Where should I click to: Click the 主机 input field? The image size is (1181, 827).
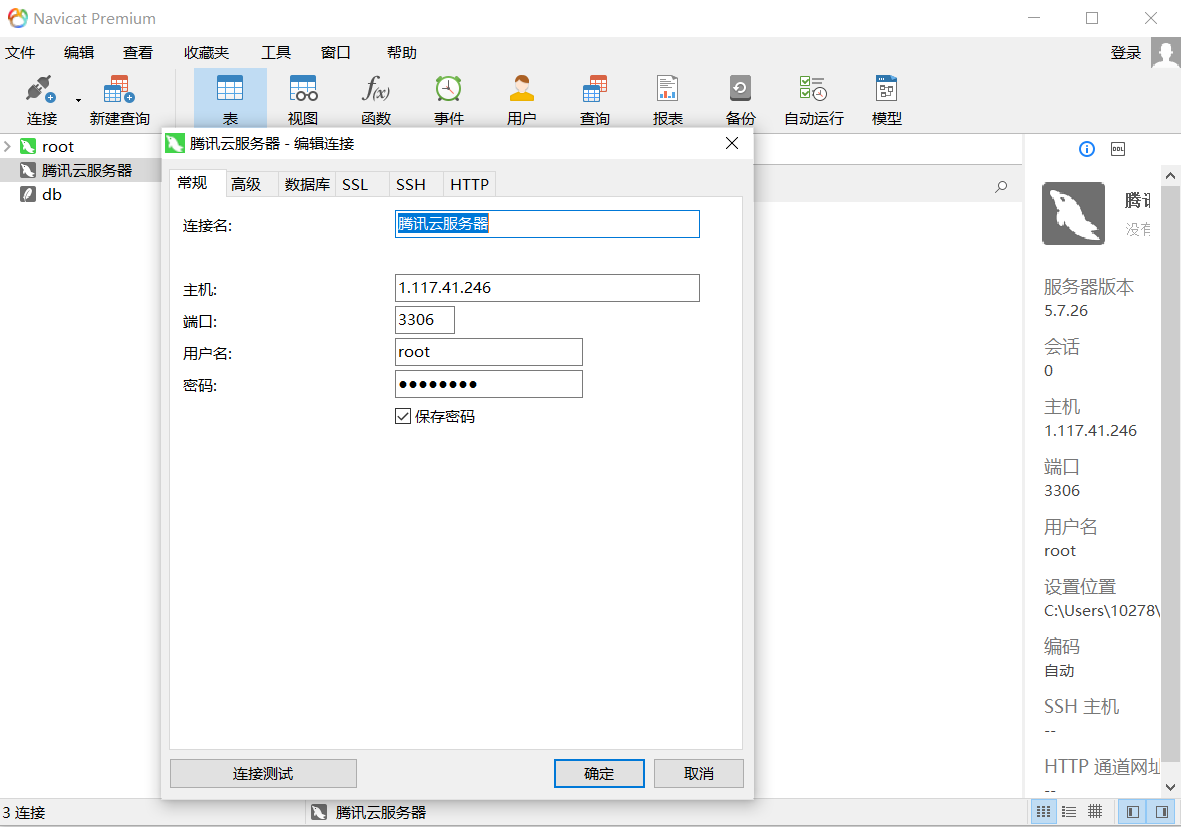coord(547,288)
